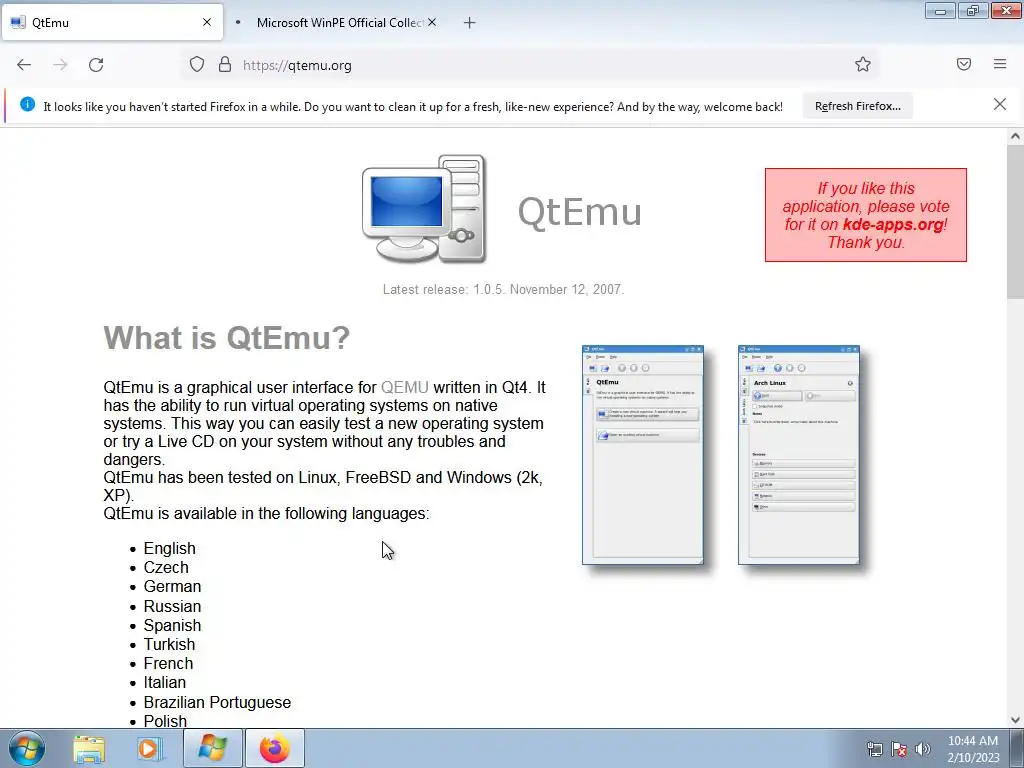The height and width of the screenshot is (768, 1024).
Task: Open the Arch Linux screenshot thumbnail
Action: [x=799, y=455]
